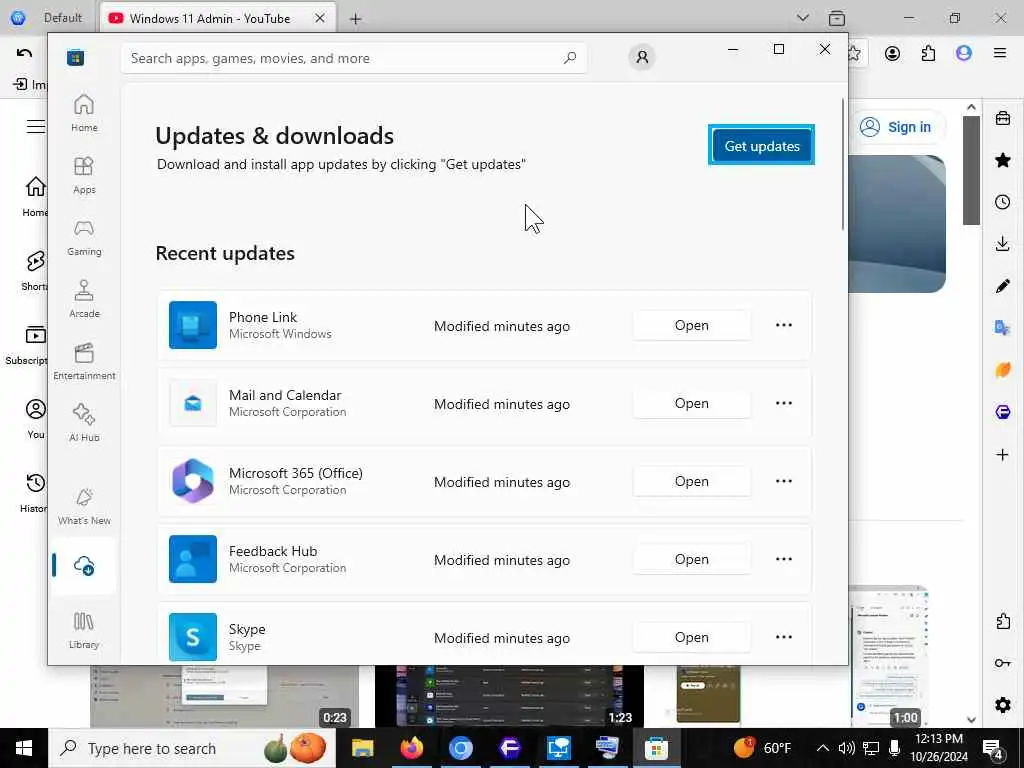Show more options for Mail and Calendar
Image resolution: width=1024 pixels, height=768 pixels.
click(x=784, y=404)
